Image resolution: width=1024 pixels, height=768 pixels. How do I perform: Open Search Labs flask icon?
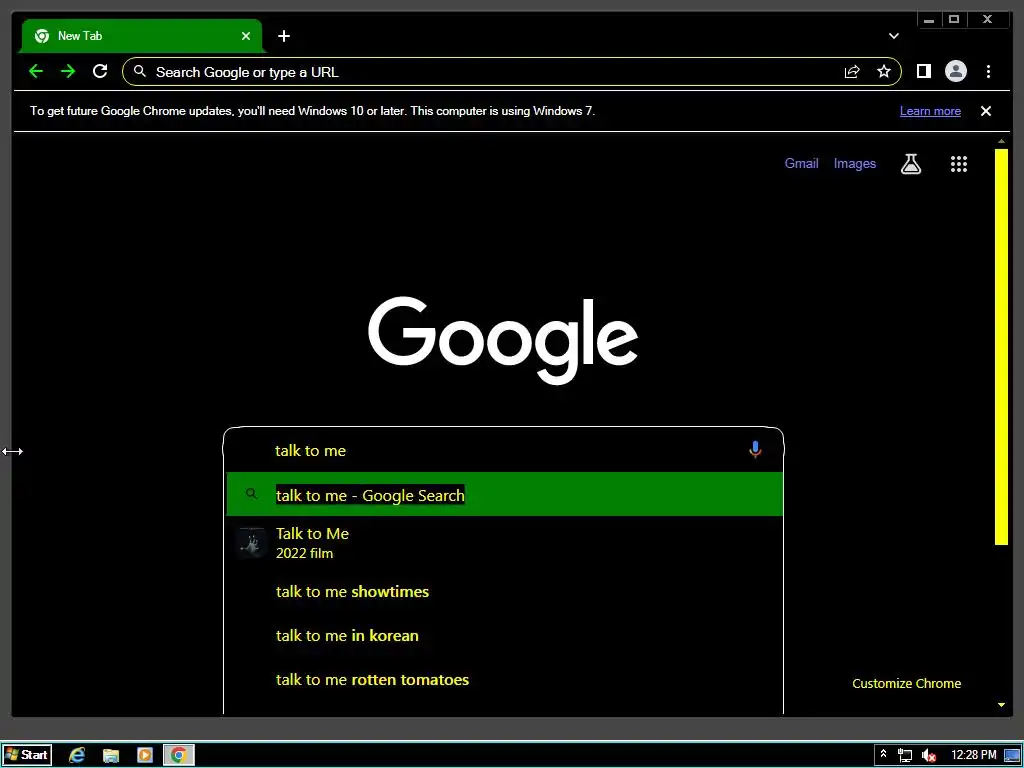pos(910,164)
